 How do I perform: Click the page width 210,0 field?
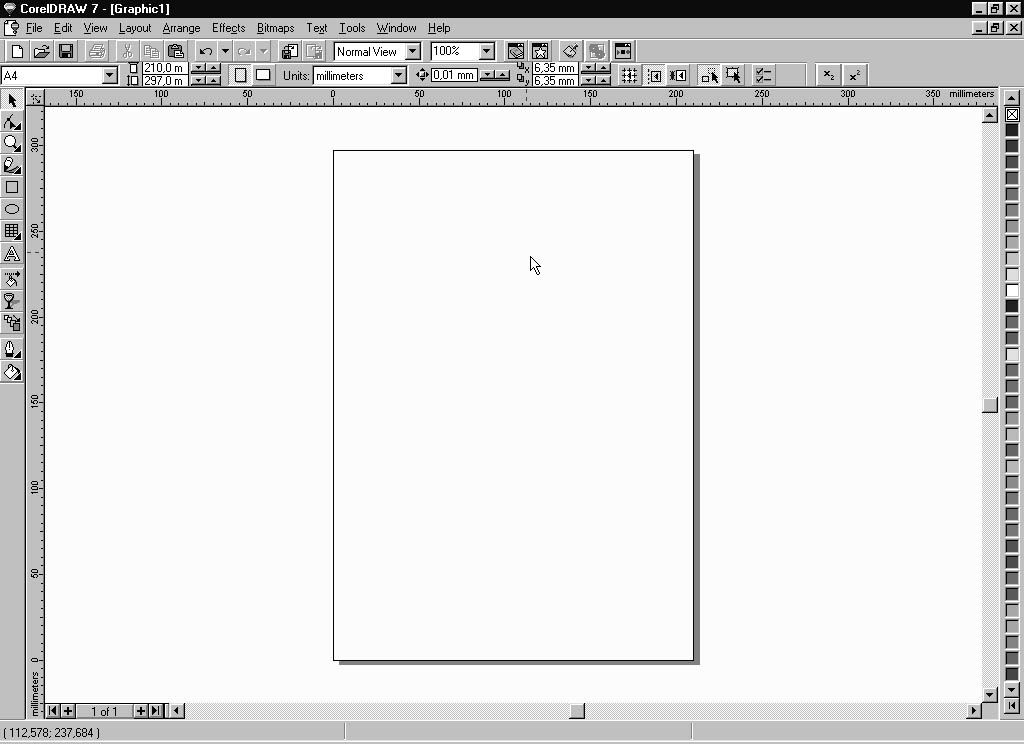pos(164,68)
